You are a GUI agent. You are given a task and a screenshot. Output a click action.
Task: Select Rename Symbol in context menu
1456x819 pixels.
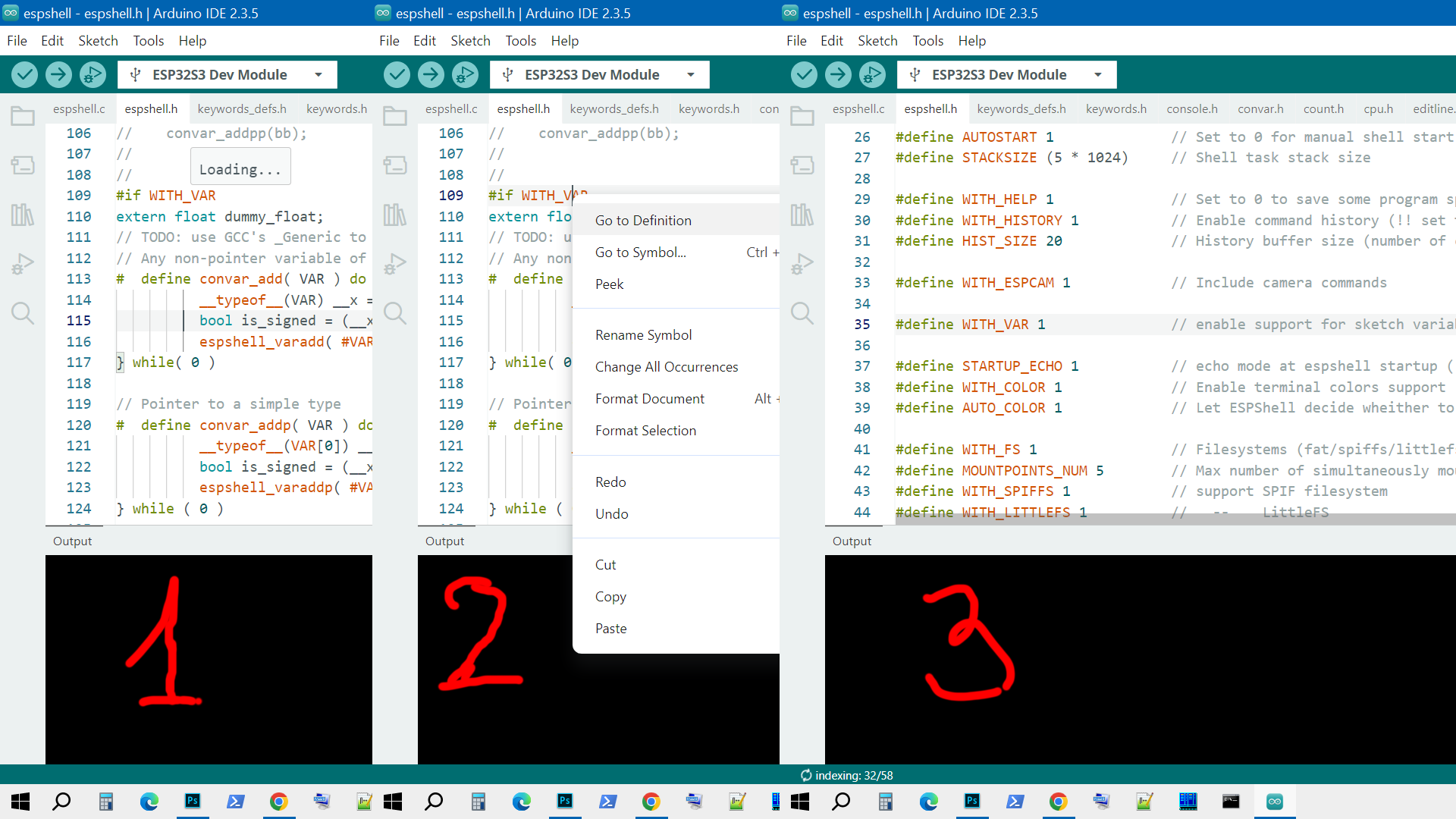[x=643, y=335]
